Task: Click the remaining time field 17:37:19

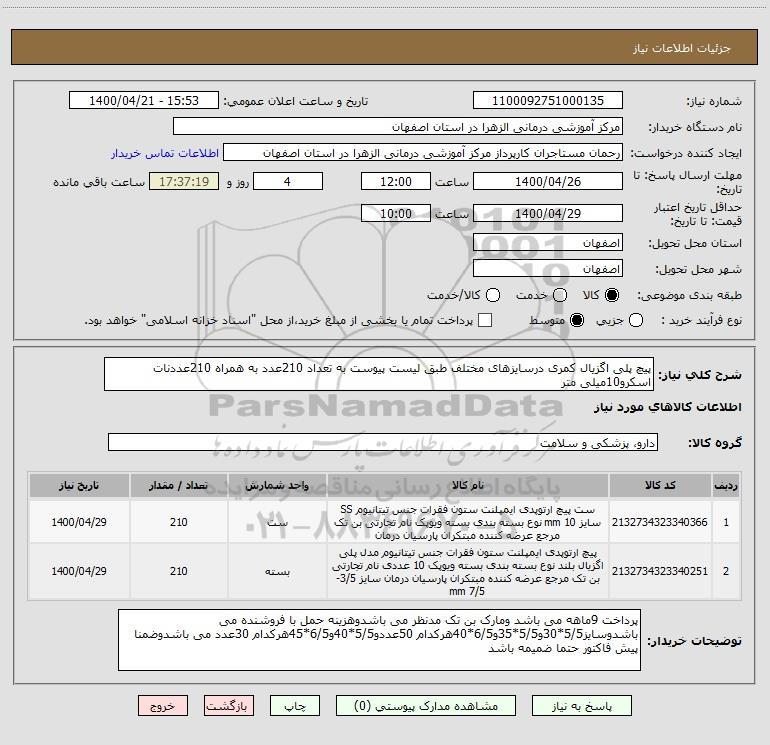Action: 184,182
